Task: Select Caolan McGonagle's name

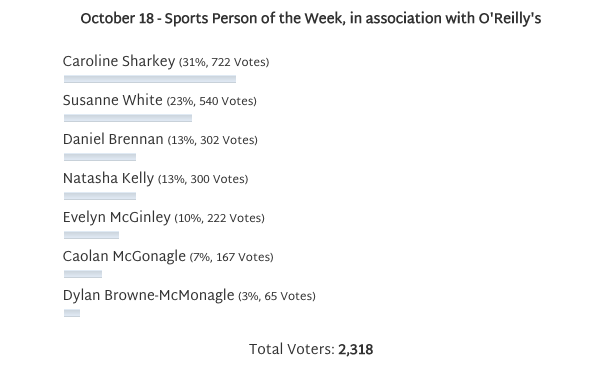Action: (124, 256)
